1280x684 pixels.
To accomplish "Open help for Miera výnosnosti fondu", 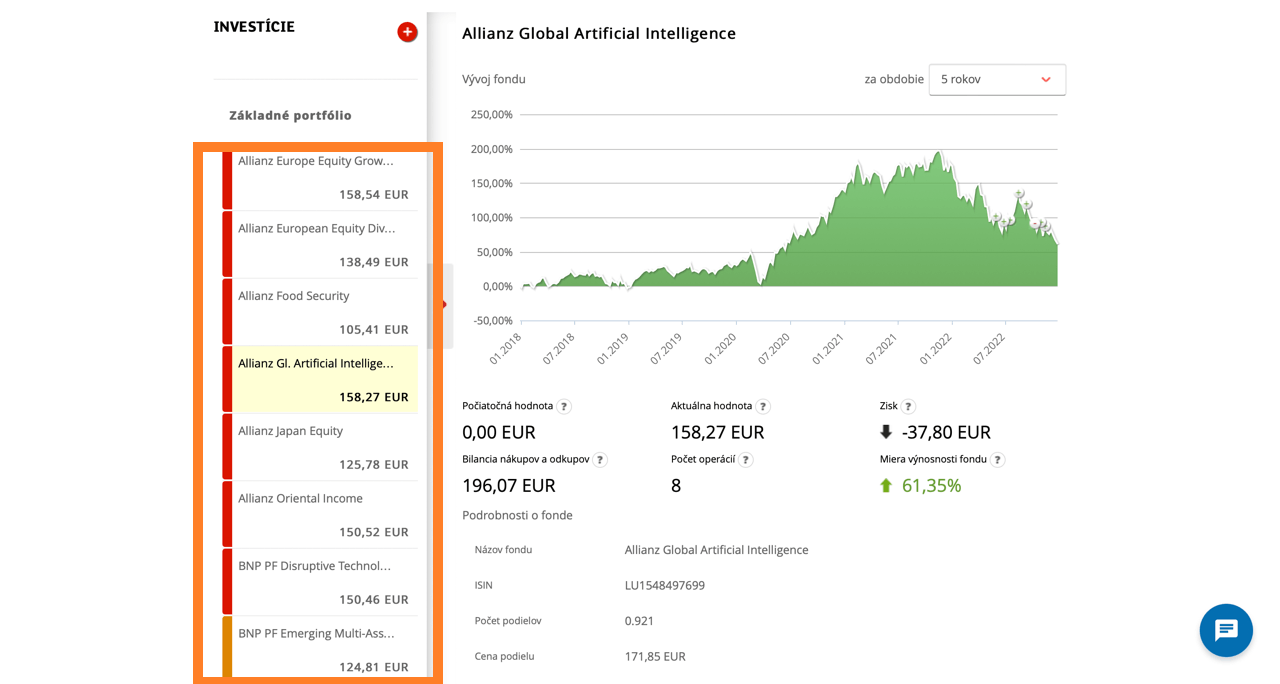I will click(998, 459).
